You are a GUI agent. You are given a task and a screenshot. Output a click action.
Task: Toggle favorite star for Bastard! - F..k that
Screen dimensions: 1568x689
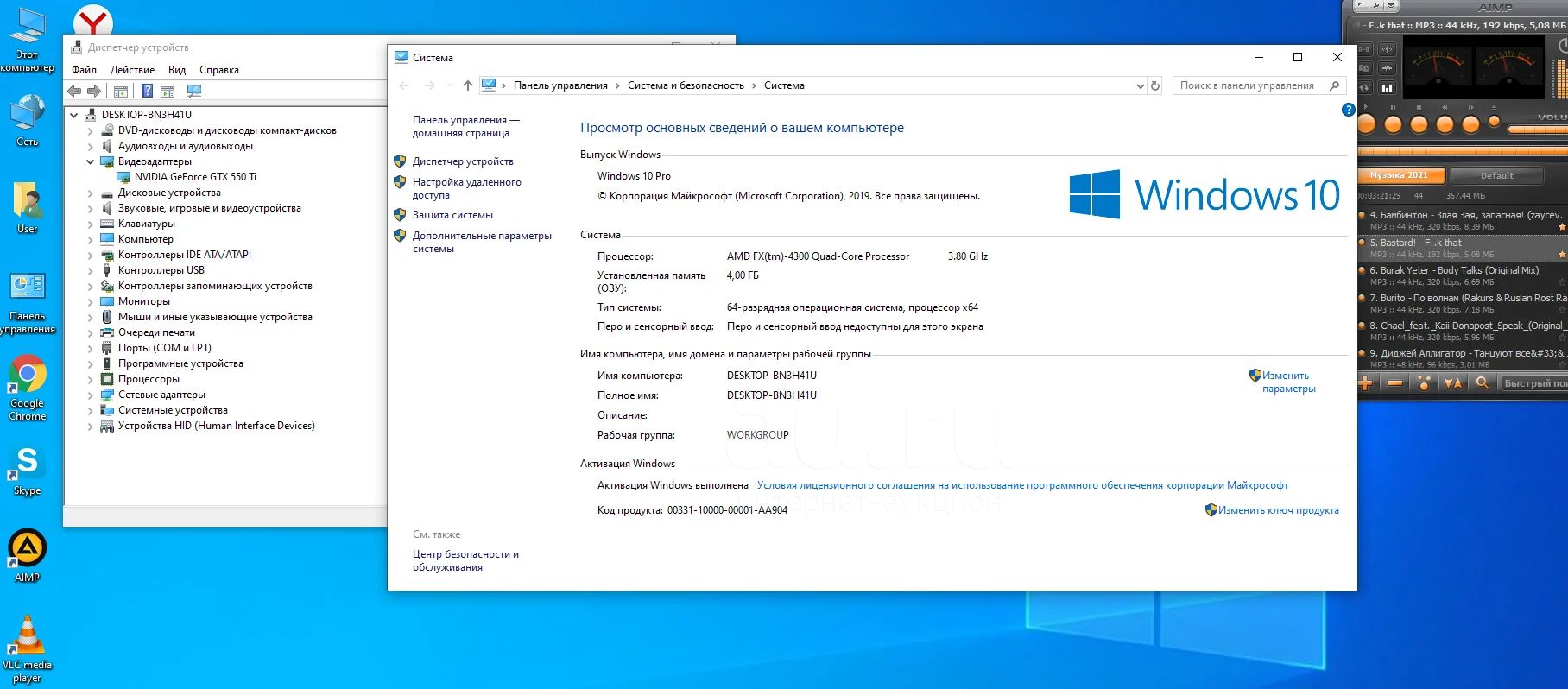point(1562,255)
